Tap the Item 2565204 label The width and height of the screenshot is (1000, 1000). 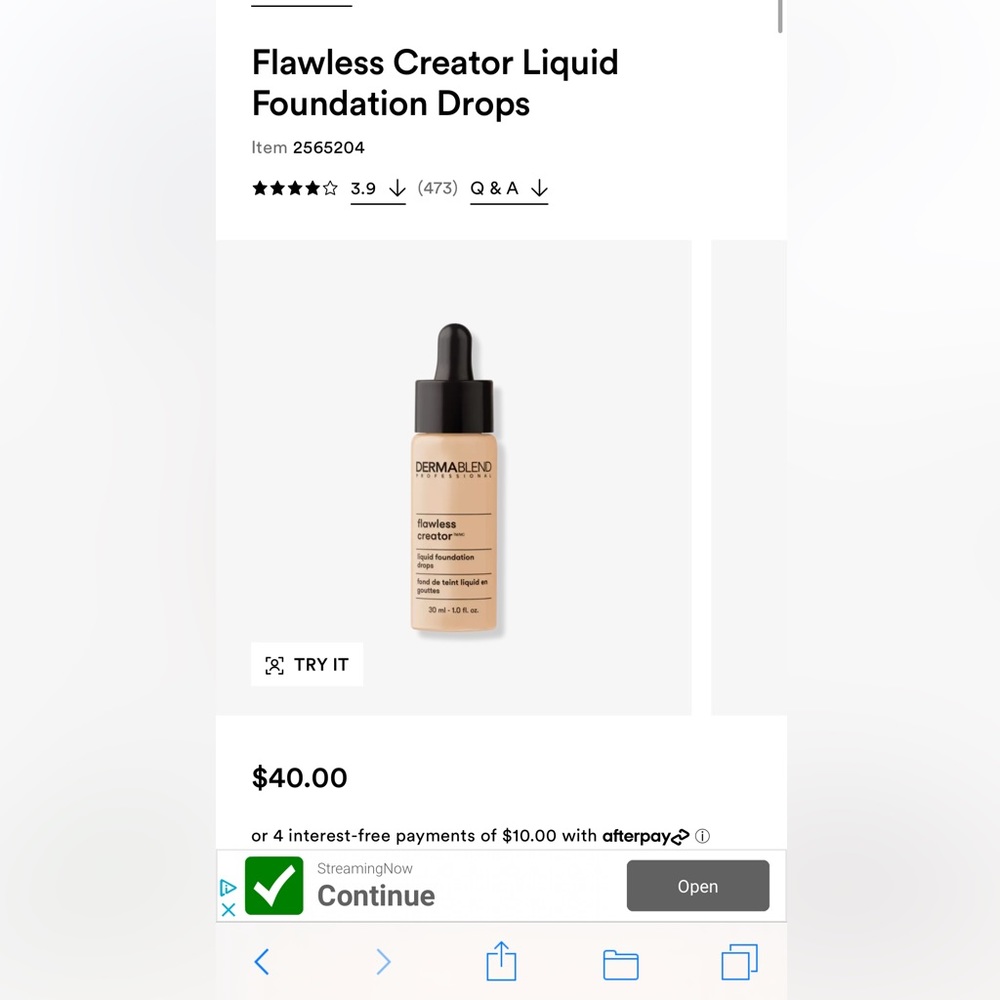[x=308, y=147]
